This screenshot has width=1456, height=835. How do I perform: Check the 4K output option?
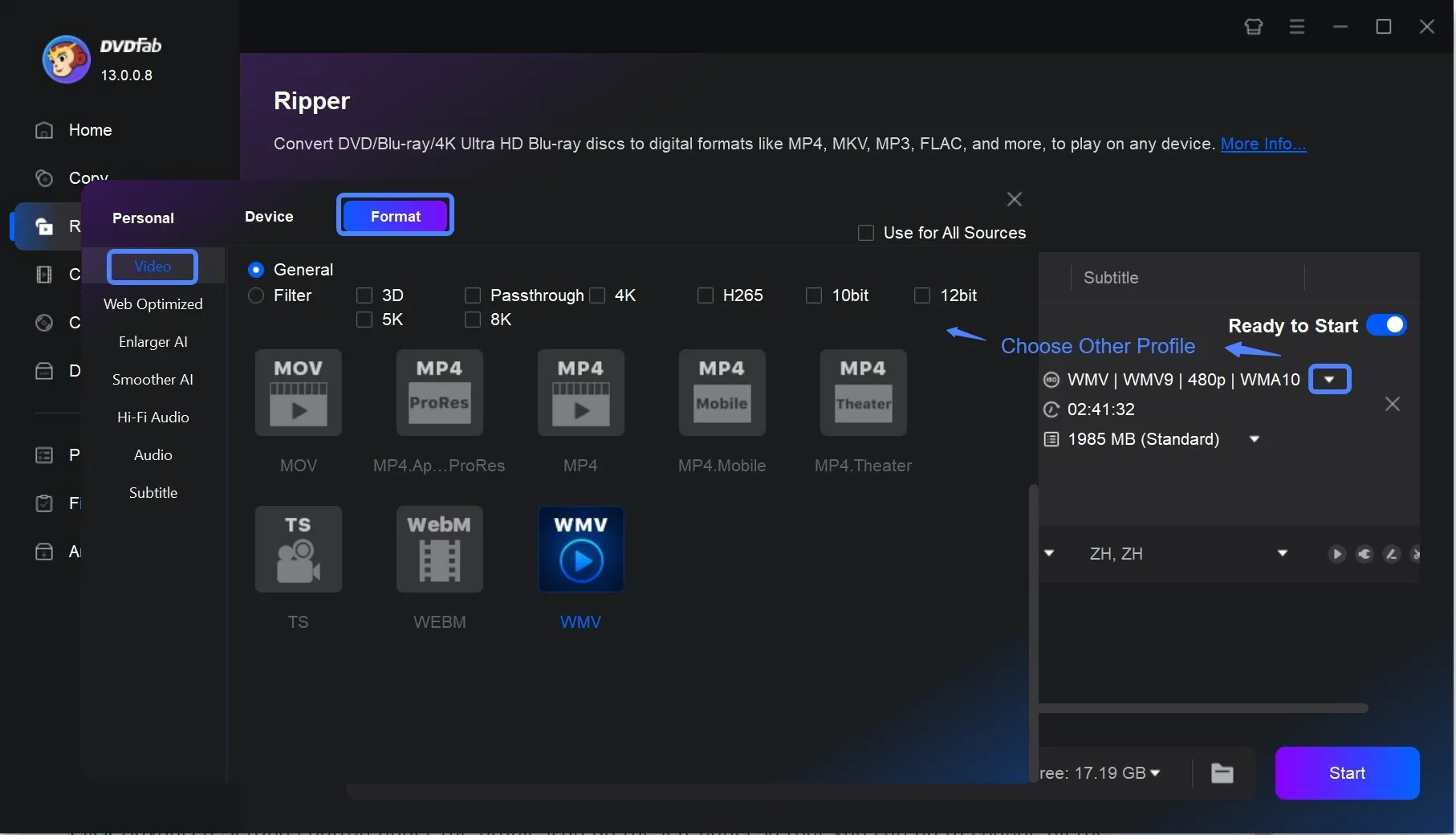tap(597, 295)
